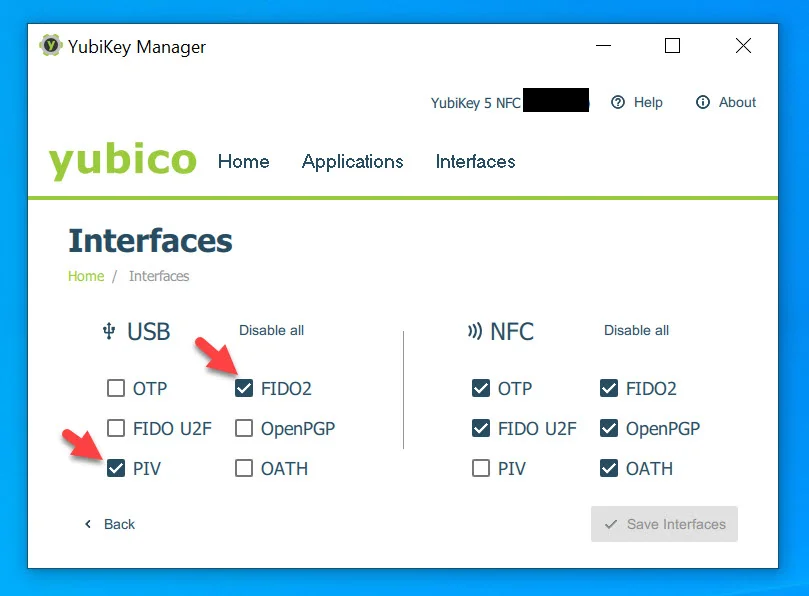Enable USB OpenPGP checkbox
Viewport: 809px width, 596px height.
tap(244, 428)
